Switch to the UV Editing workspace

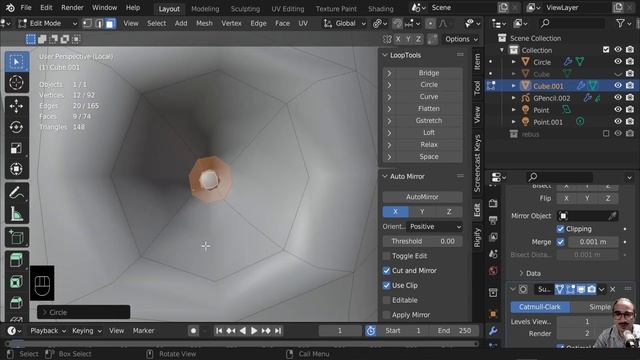[288, 9]
